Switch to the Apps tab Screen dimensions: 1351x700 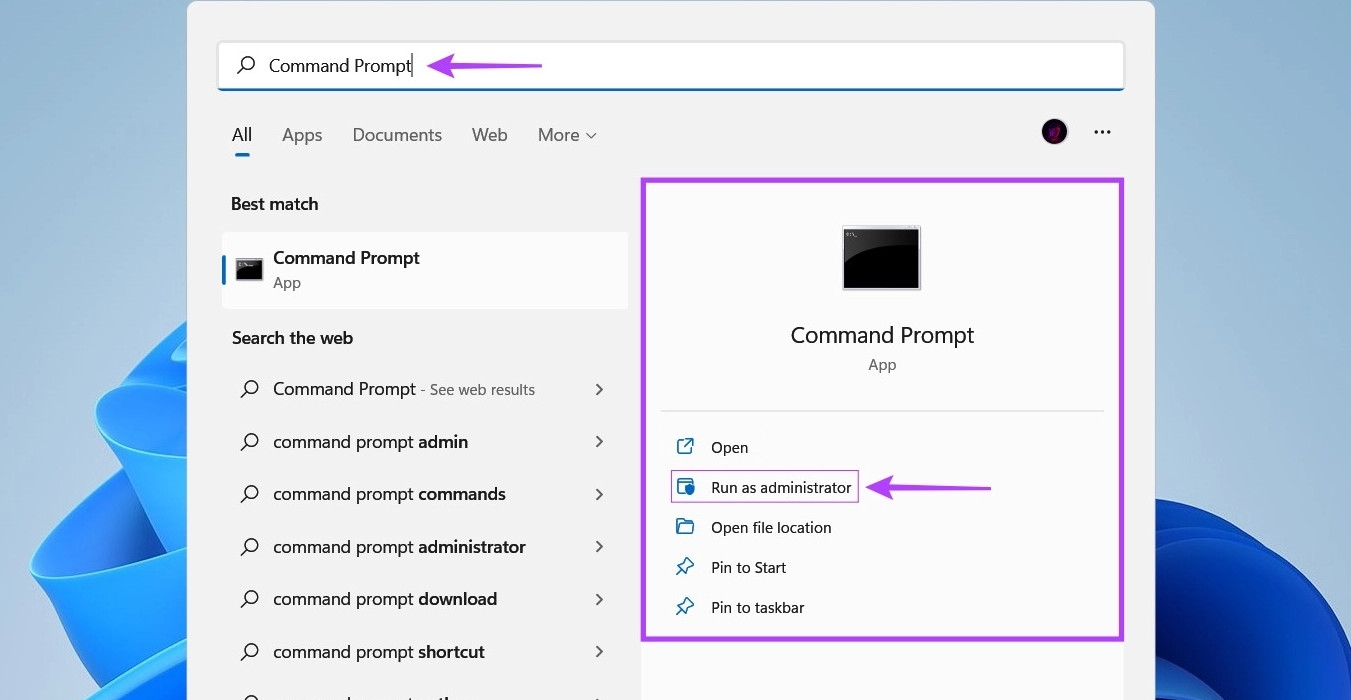(x=302, y=135)
